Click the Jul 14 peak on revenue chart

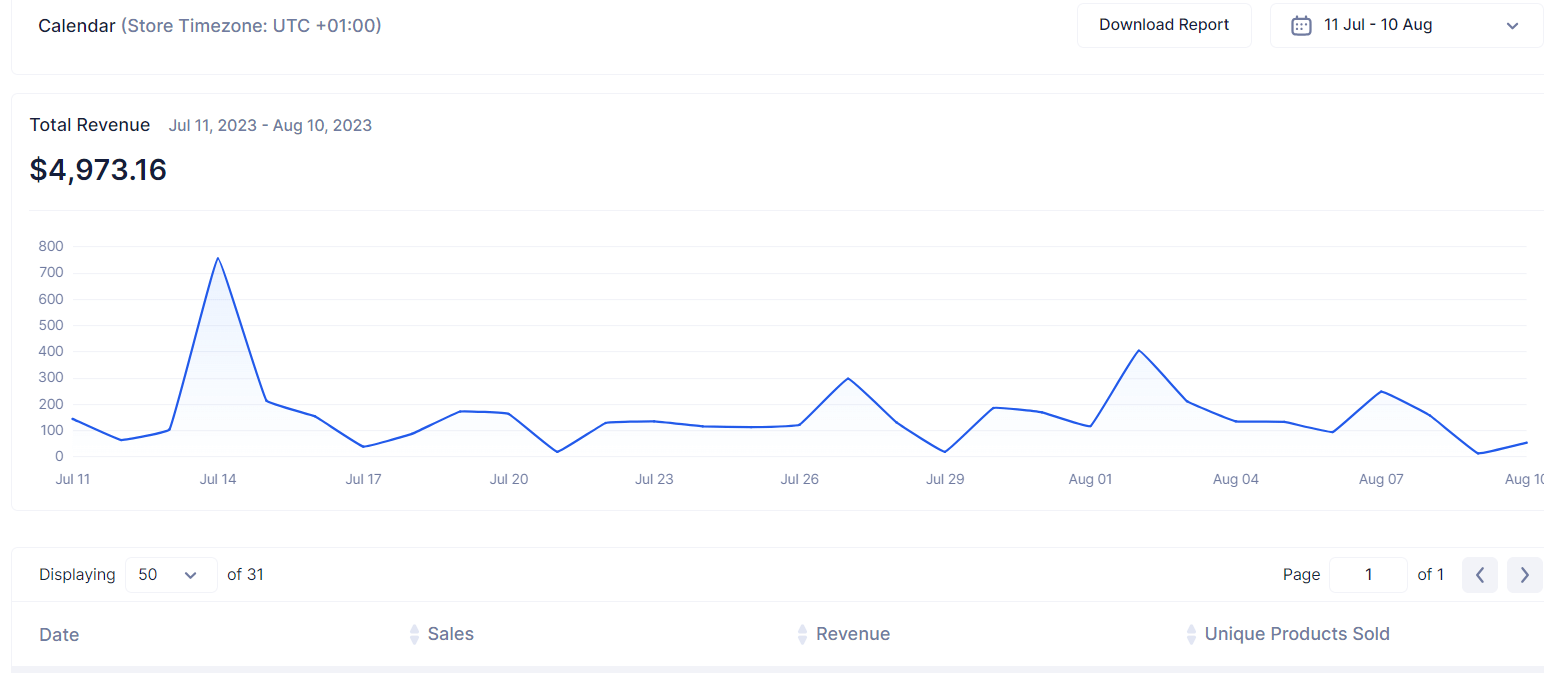[218, 258]
